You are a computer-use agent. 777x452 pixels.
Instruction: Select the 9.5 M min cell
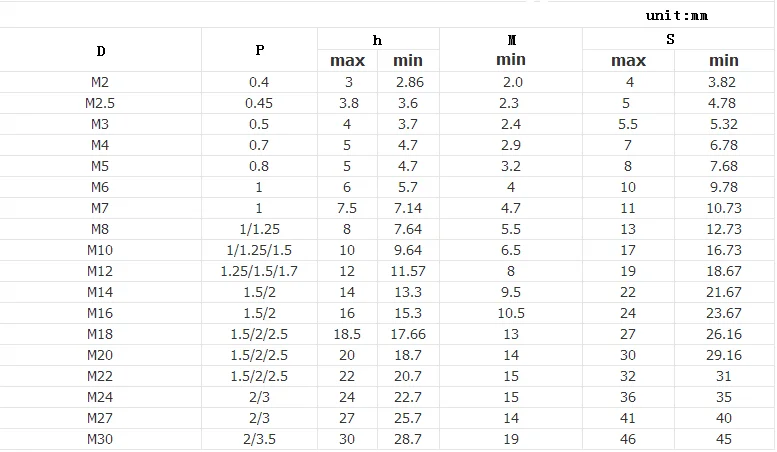[x=511, y=292]
